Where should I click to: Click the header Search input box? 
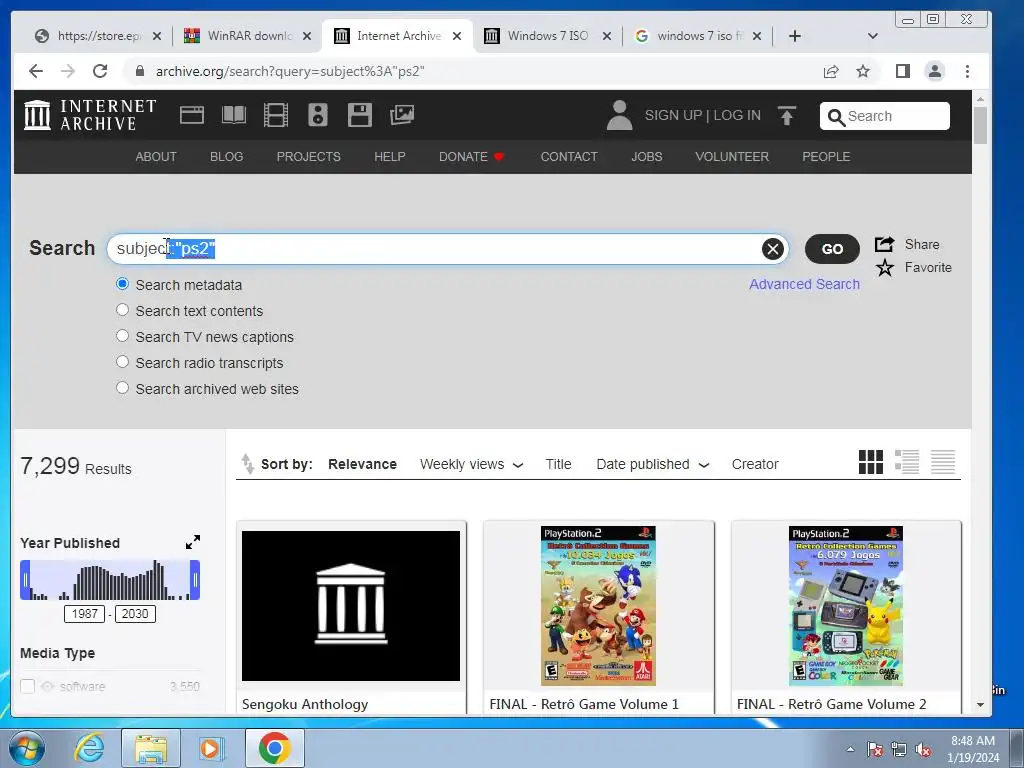(x=884, y=116)
